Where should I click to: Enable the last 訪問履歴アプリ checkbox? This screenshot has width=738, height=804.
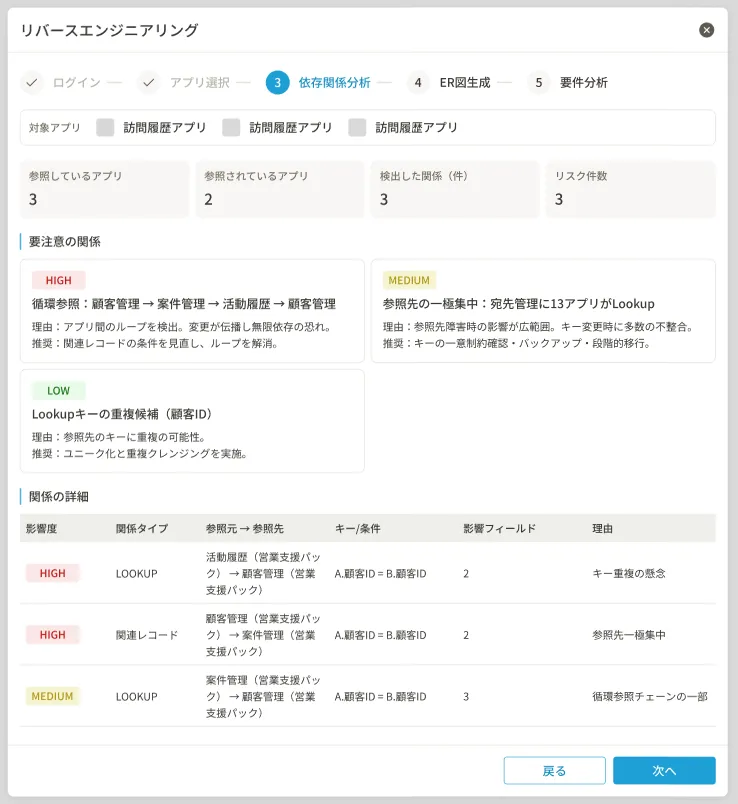357,127
